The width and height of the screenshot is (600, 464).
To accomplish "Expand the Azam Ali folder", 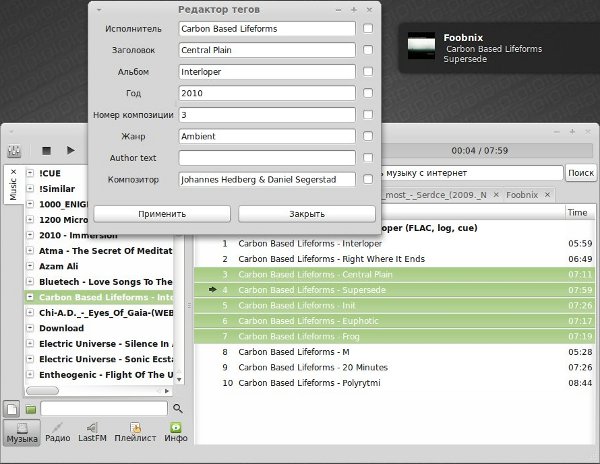I will coord(31,266).
